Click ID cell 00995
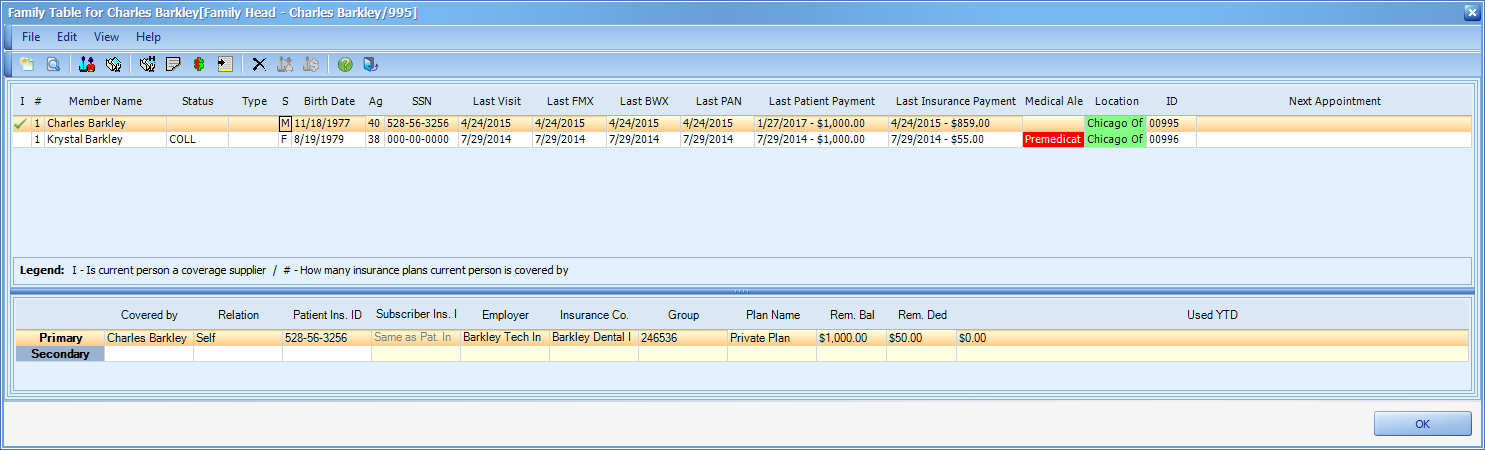The image size is (1485, 450). pos(1171,123)
